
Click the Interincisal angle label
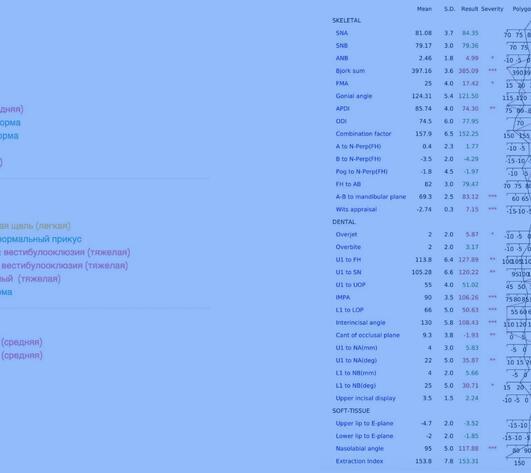[360, 323]
